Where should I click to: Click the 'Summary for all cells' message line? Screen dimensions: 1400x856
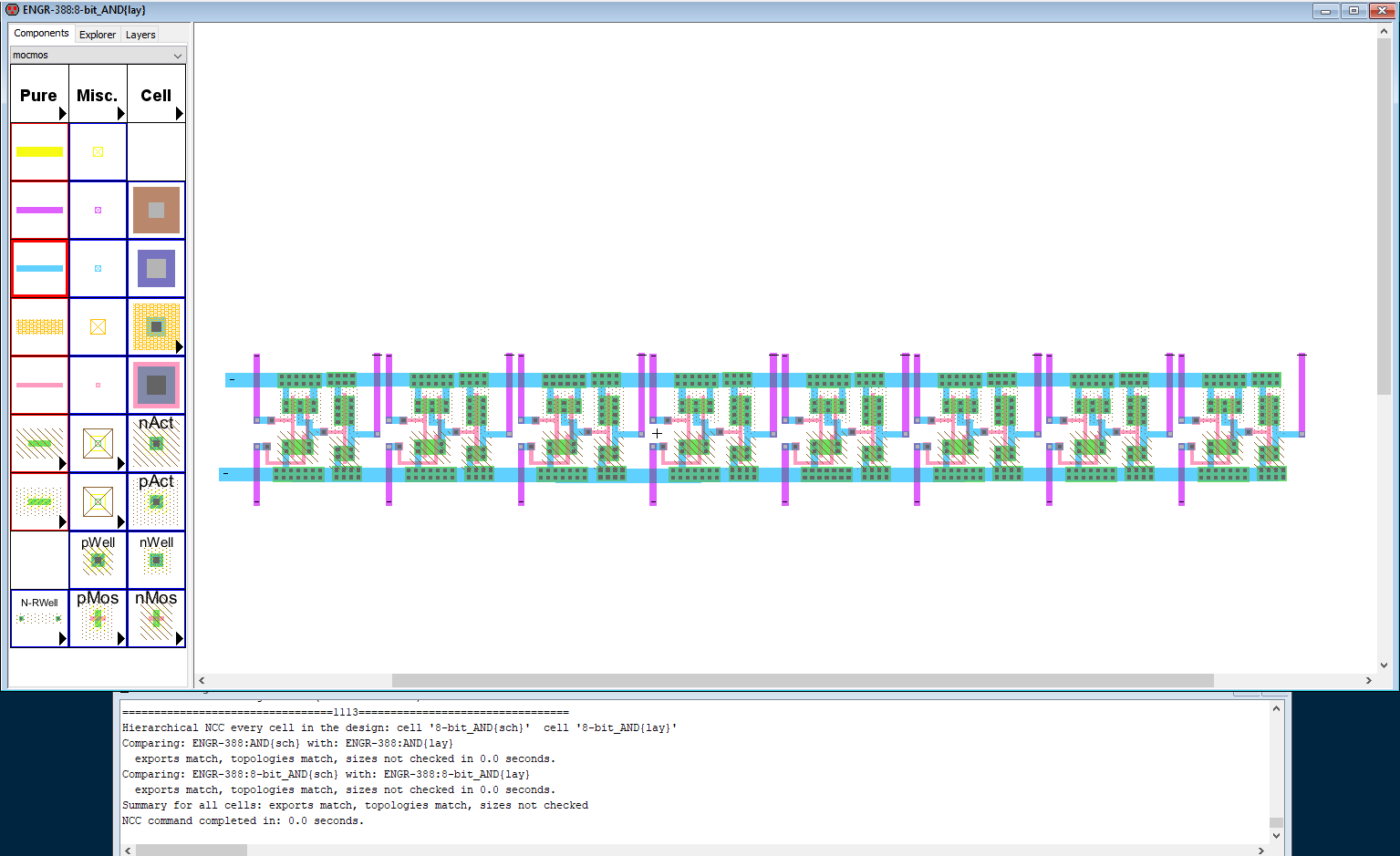[x=355, y=805]
